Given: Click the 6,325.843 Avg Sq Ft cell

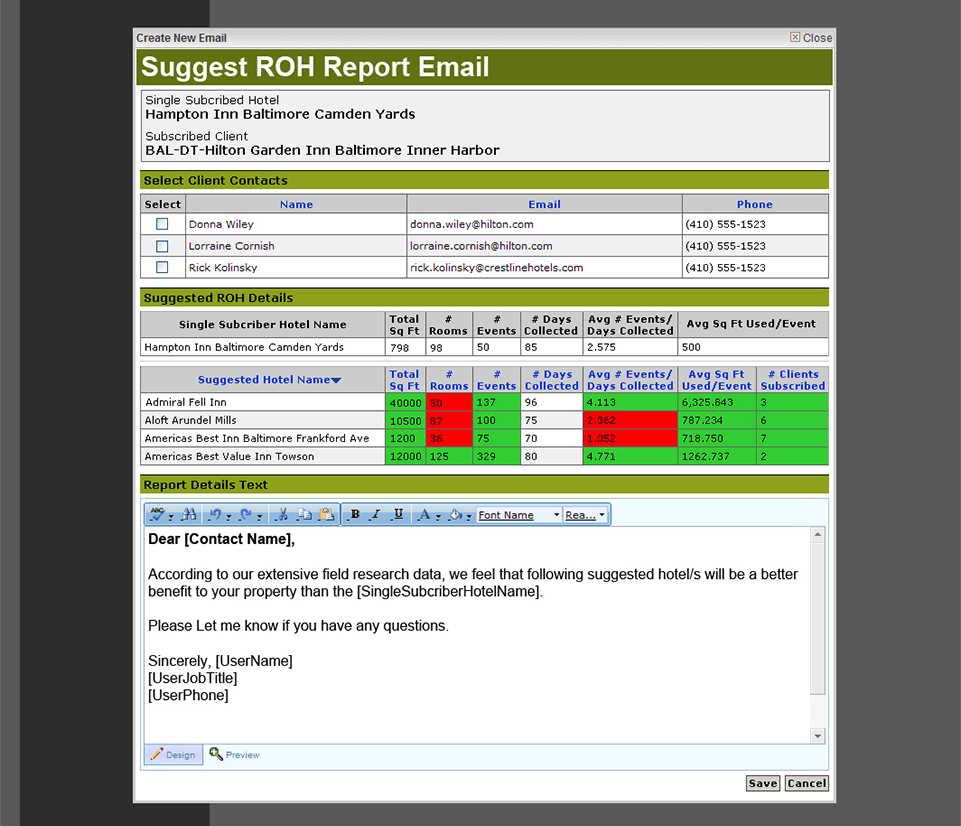Looking at the screenshot, I should click(x=716, y=403).
